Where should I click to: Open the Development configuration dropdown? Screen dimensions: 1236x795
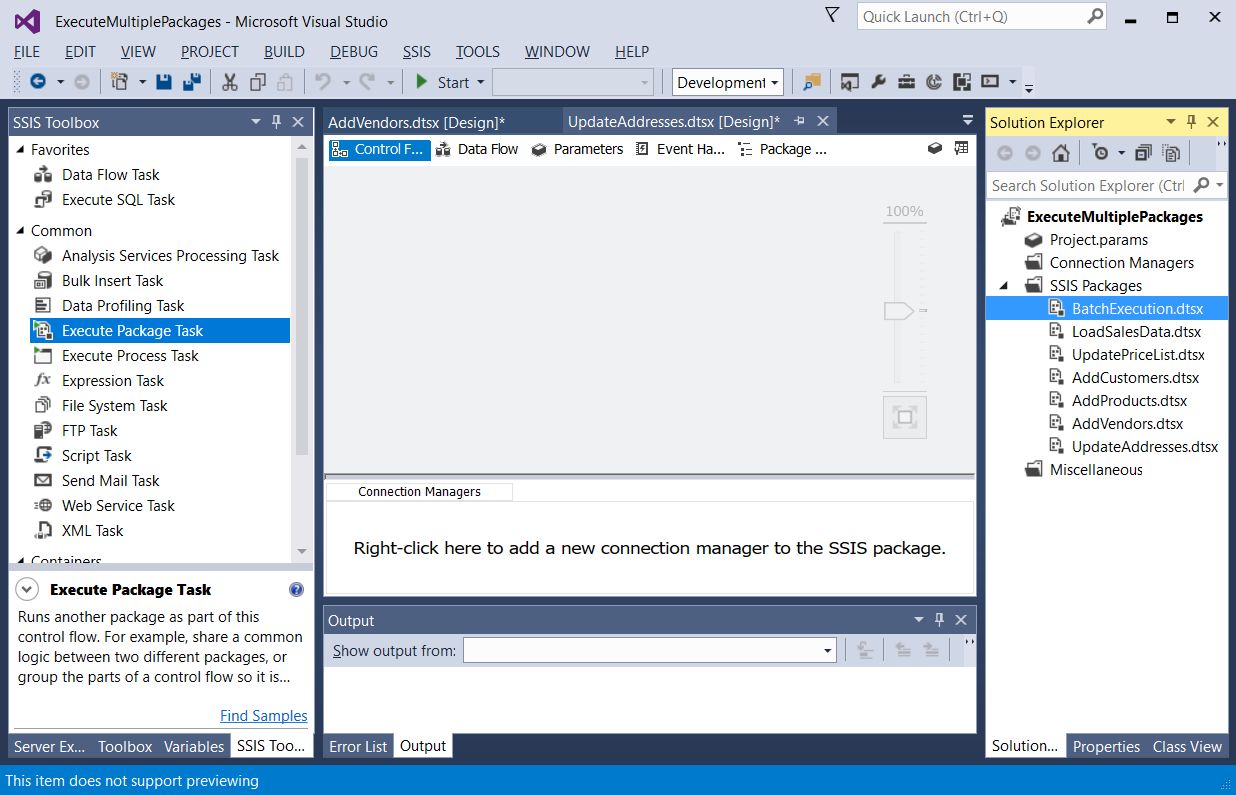pyautogui.click(x=727, y=82)
